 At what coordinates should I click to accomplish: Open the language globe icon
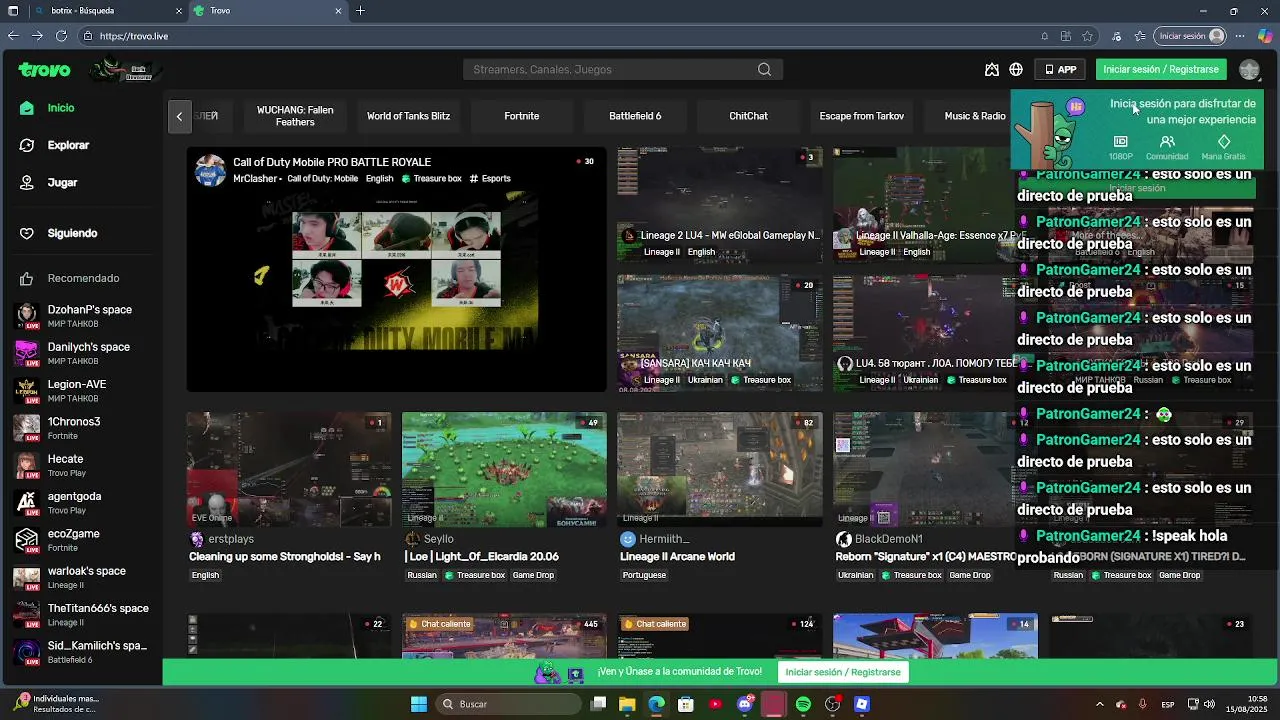1016,70
